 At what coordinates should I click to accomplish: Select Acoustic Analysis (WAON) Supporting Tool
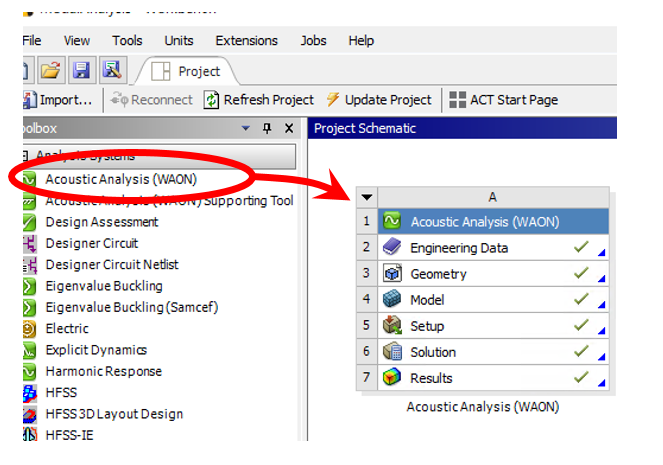[x=169, y=200]
